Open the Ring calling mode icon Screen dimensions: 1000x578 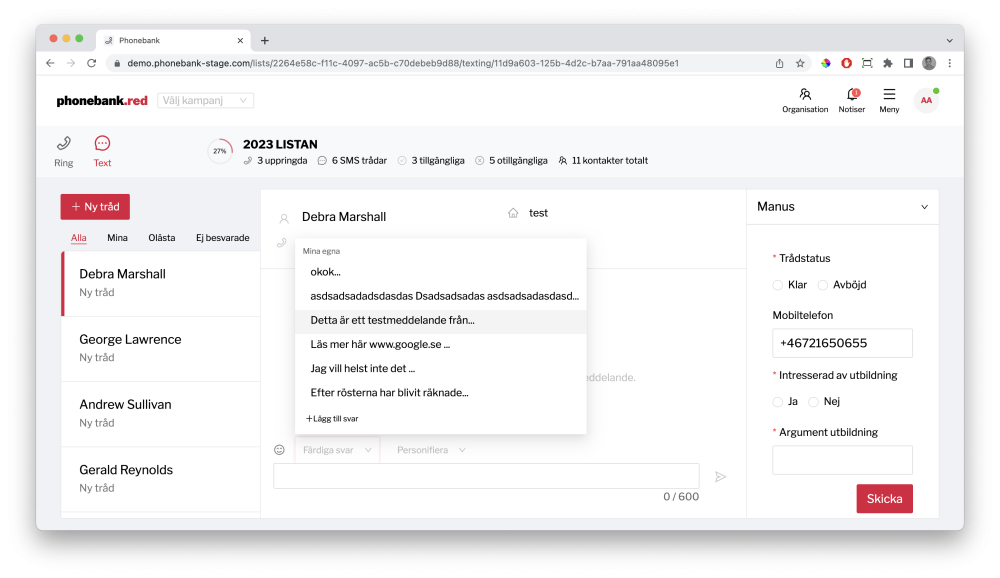tap(63, 144)
